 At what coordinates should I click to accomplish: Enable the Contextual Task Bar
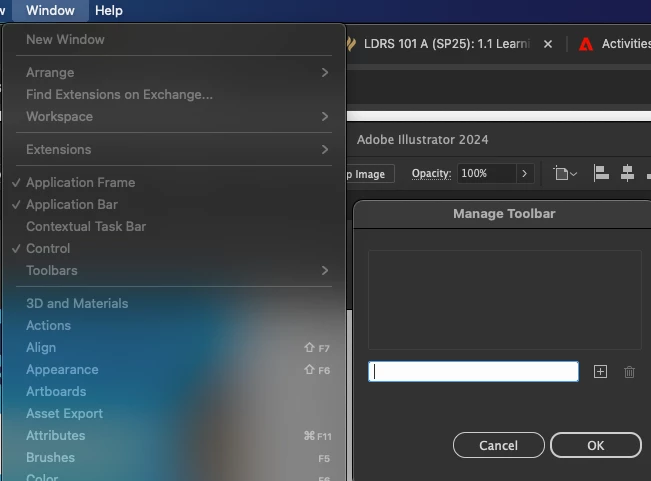pyautogui.click(x=174, y=227)
